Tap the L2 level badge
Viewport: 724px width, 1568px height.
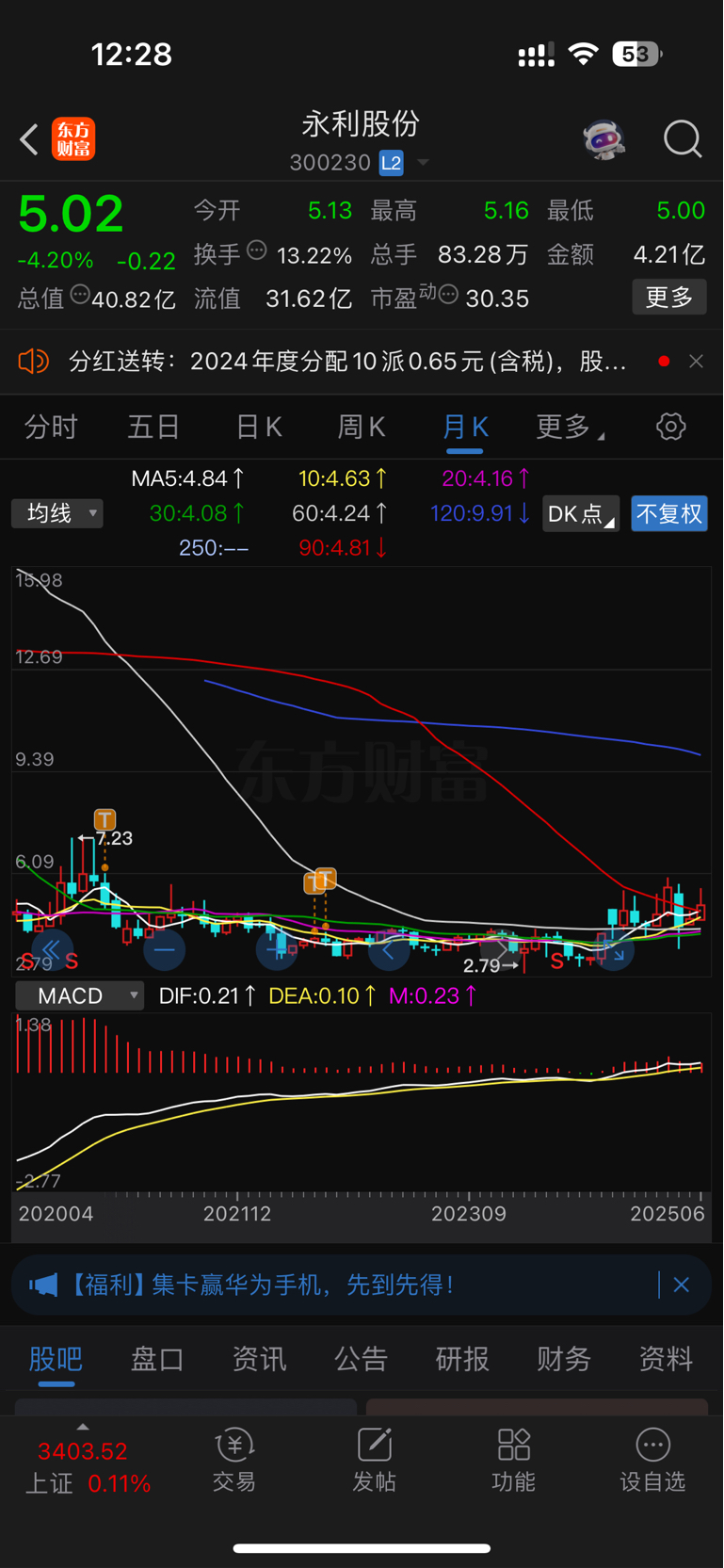391,163
